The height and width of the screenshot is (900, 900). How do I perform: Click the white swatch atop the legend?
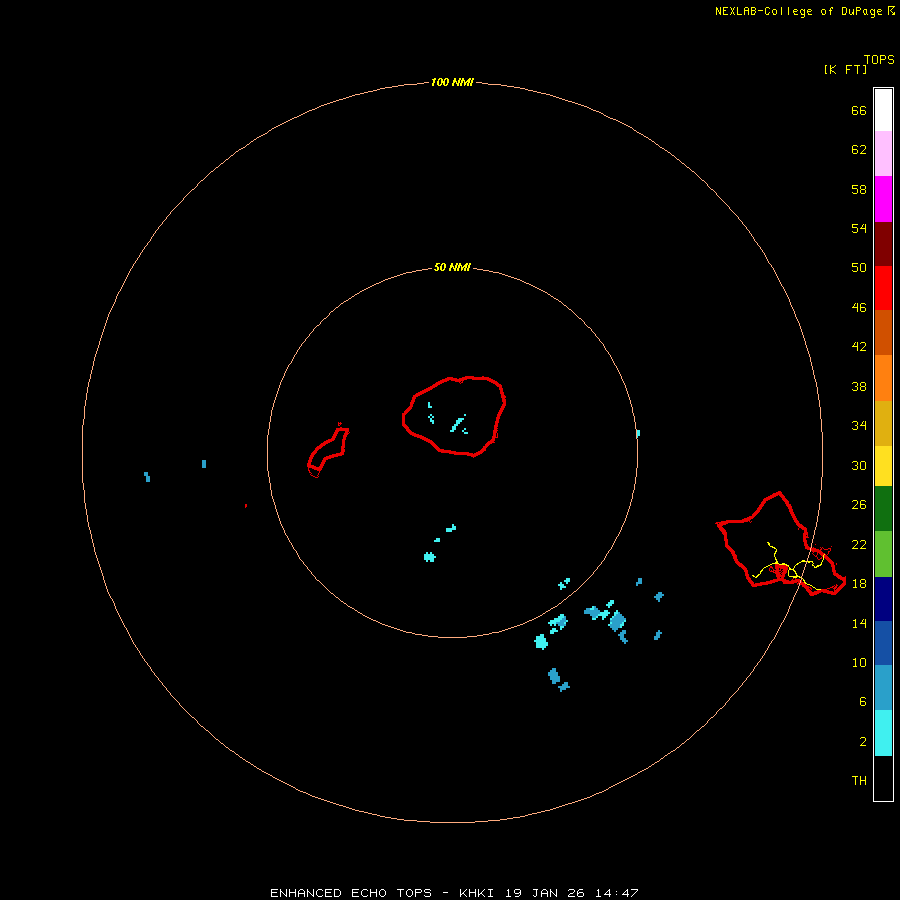(x=883, y=110)
